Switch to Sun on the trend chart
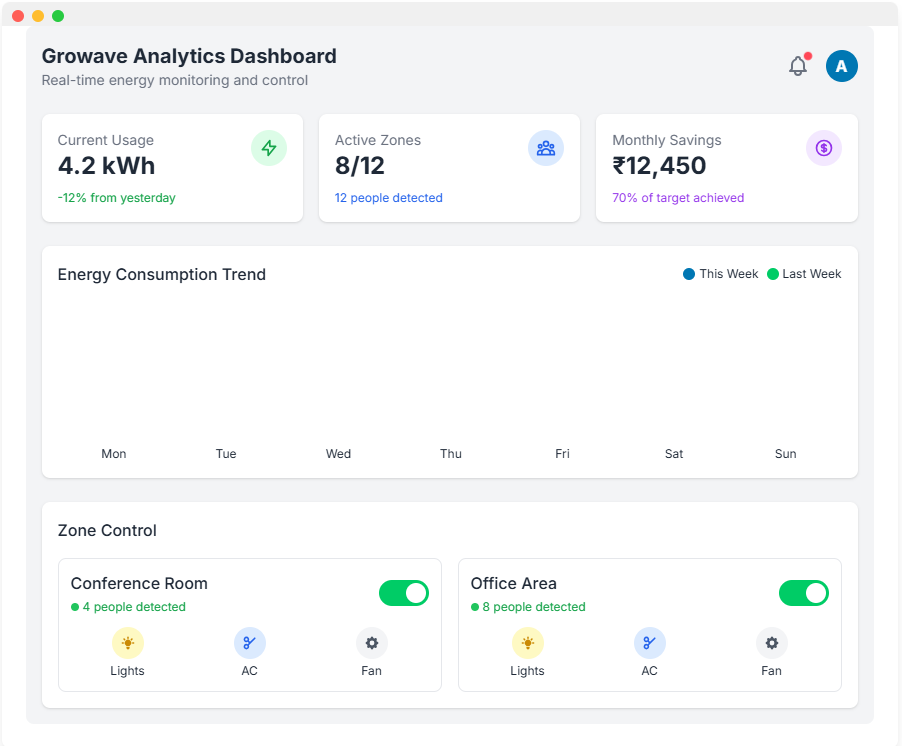 coord(785,453)
